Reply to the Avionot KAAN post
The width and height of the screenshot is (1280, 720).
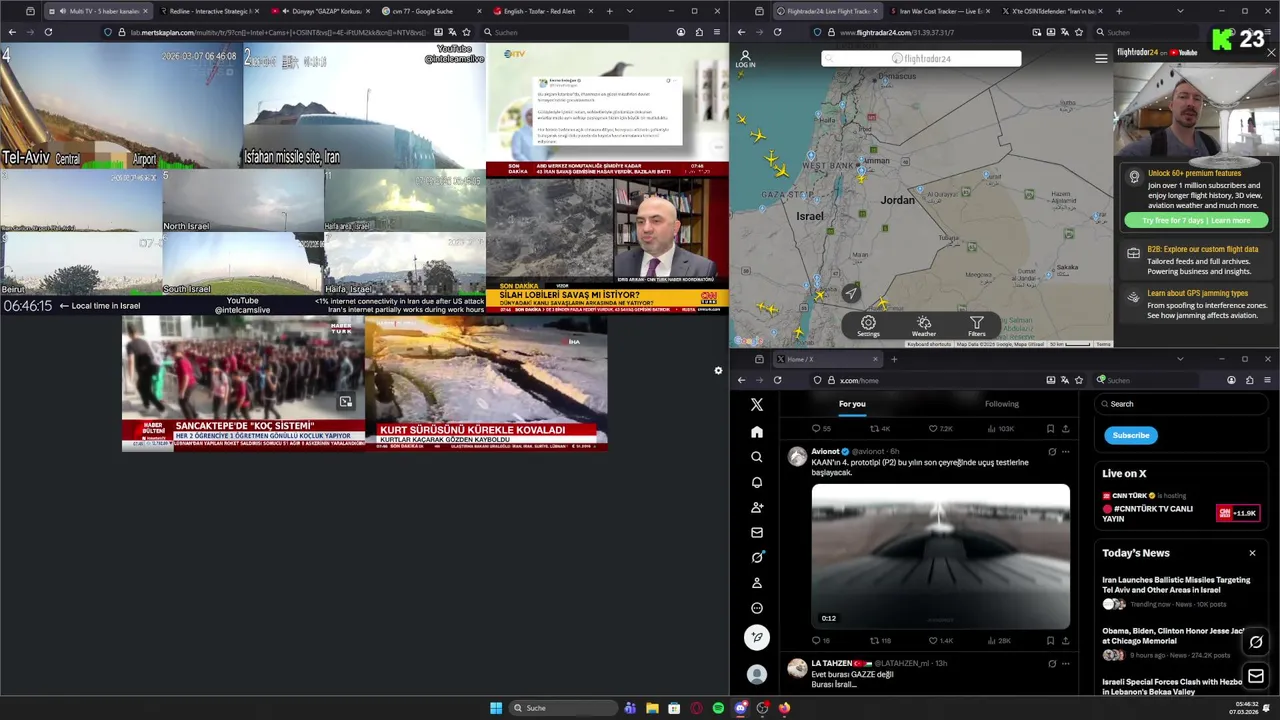[816, 640]
